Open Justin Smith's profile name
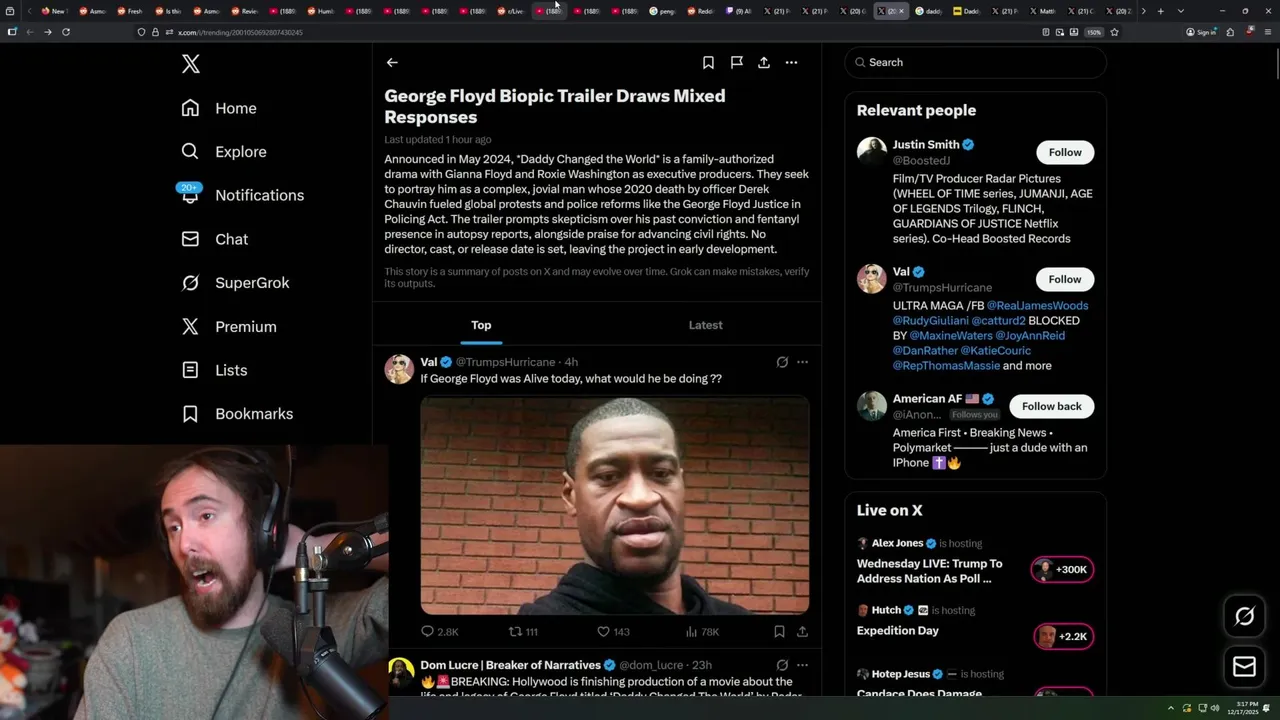This screenshot has height=720, width=1280. [x=926, y=145]
